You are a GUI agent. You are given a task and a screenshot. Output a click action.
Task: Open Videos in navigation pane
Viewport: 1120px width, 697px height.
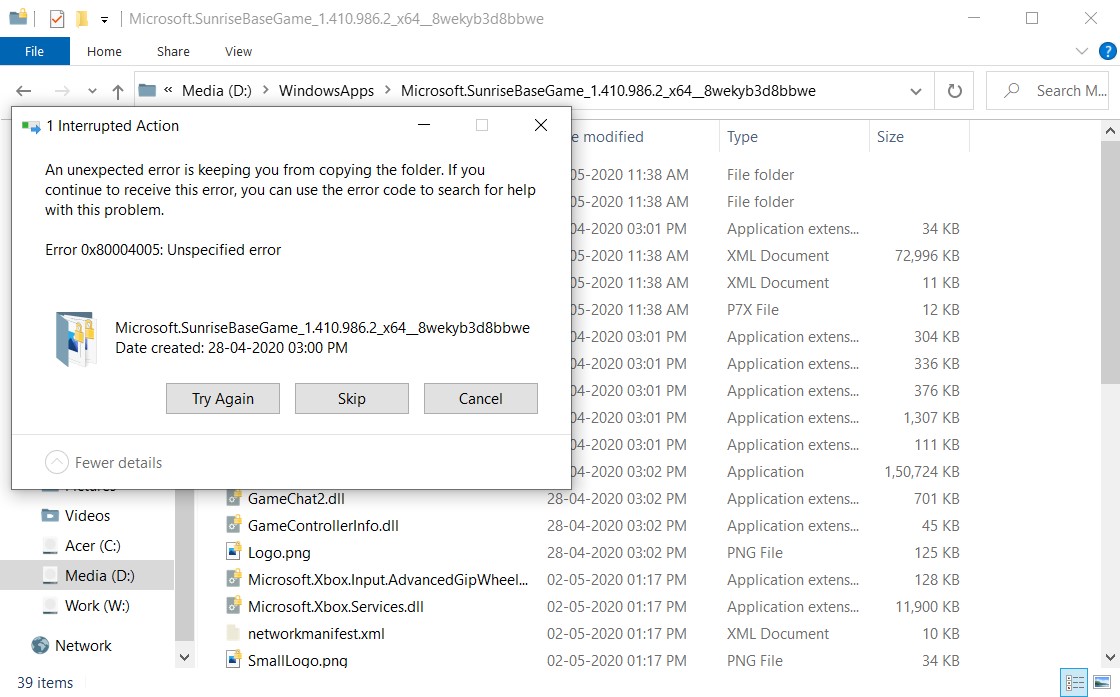coord(87,516)
